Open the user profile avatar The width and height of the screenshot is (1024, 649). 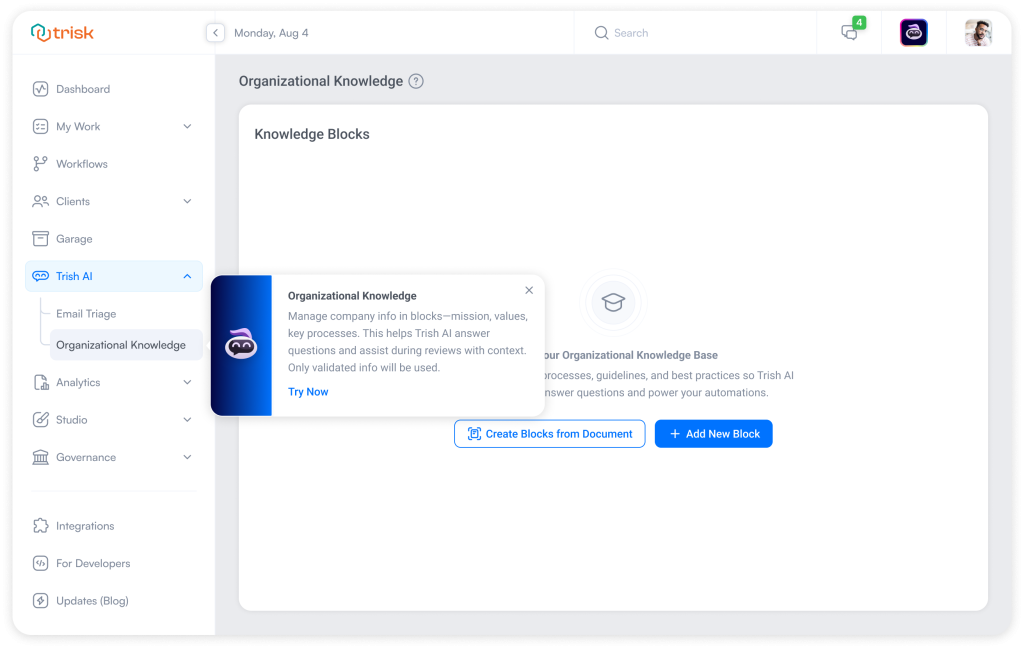(978, 33)
